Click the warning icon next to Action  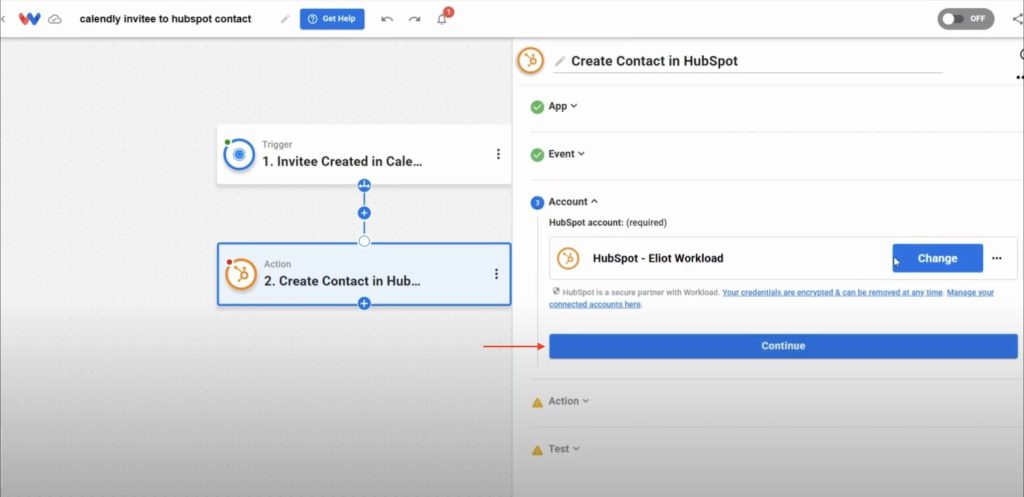click(x=537, y=402)
